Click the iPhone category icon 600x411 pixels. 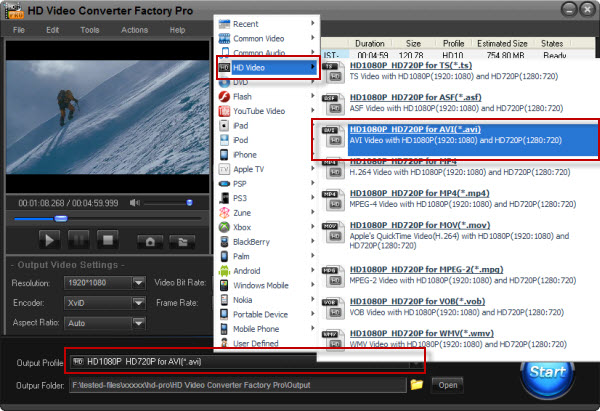224,155
